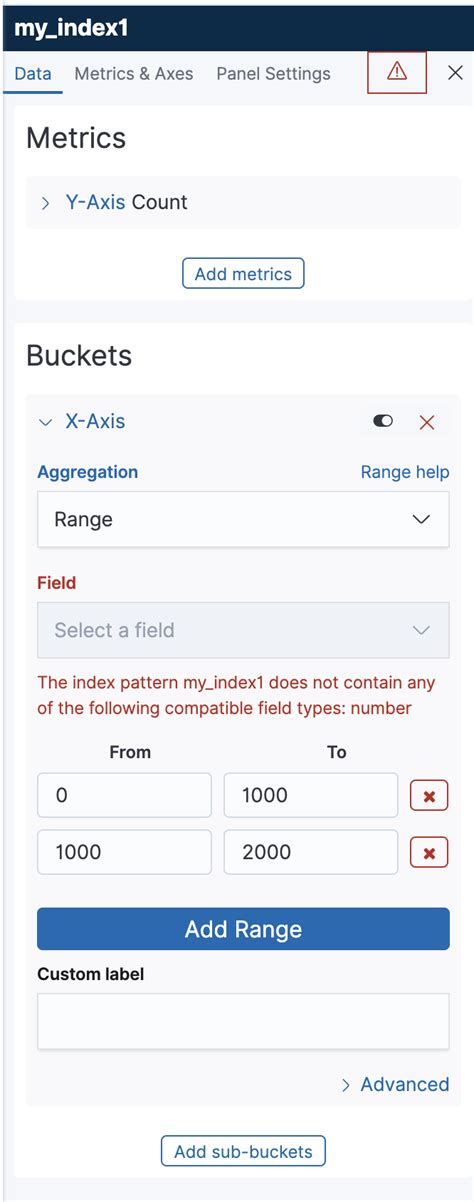The width and height of the screenshot is (474, 1202).
Task: Toggle the X-Axis bucket enable switch
Action: (383, 422)
